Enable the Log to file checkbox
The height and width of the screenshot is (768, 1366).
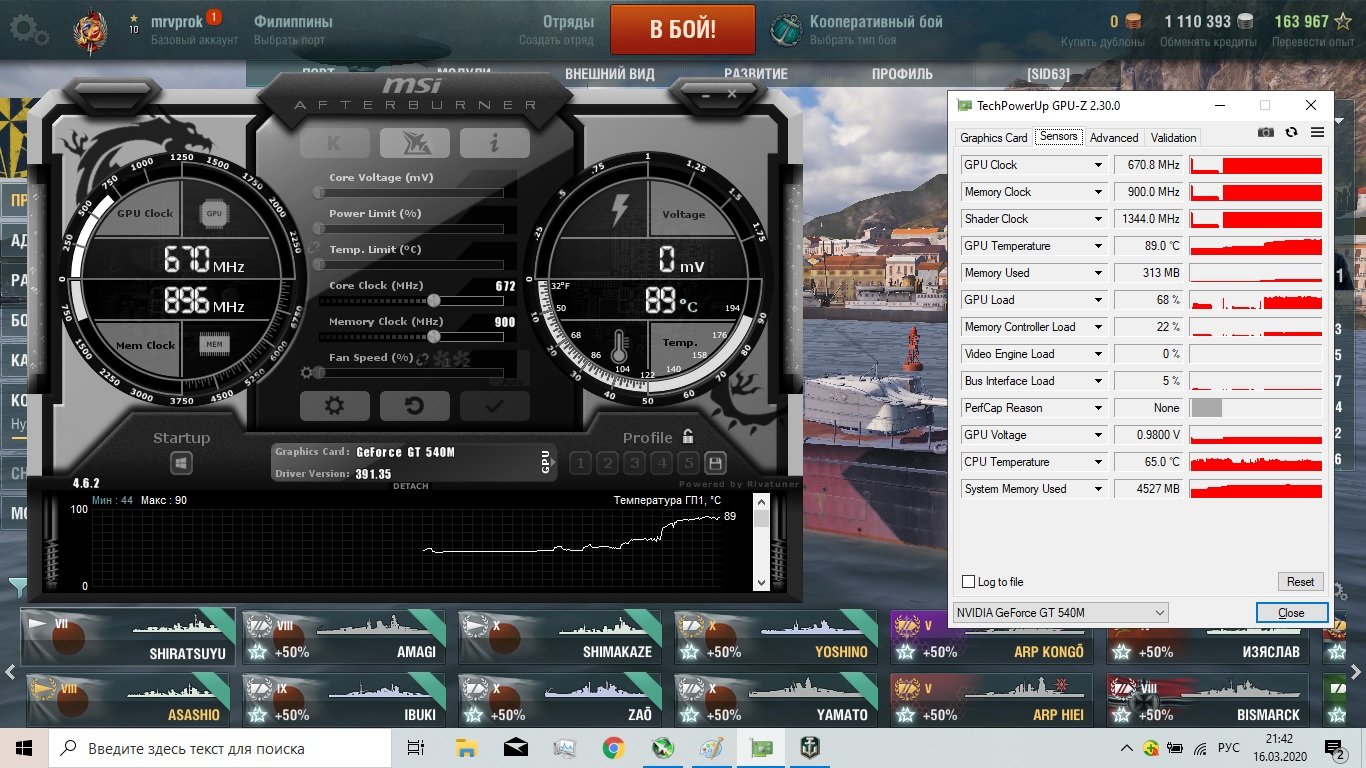coord(968,582)
